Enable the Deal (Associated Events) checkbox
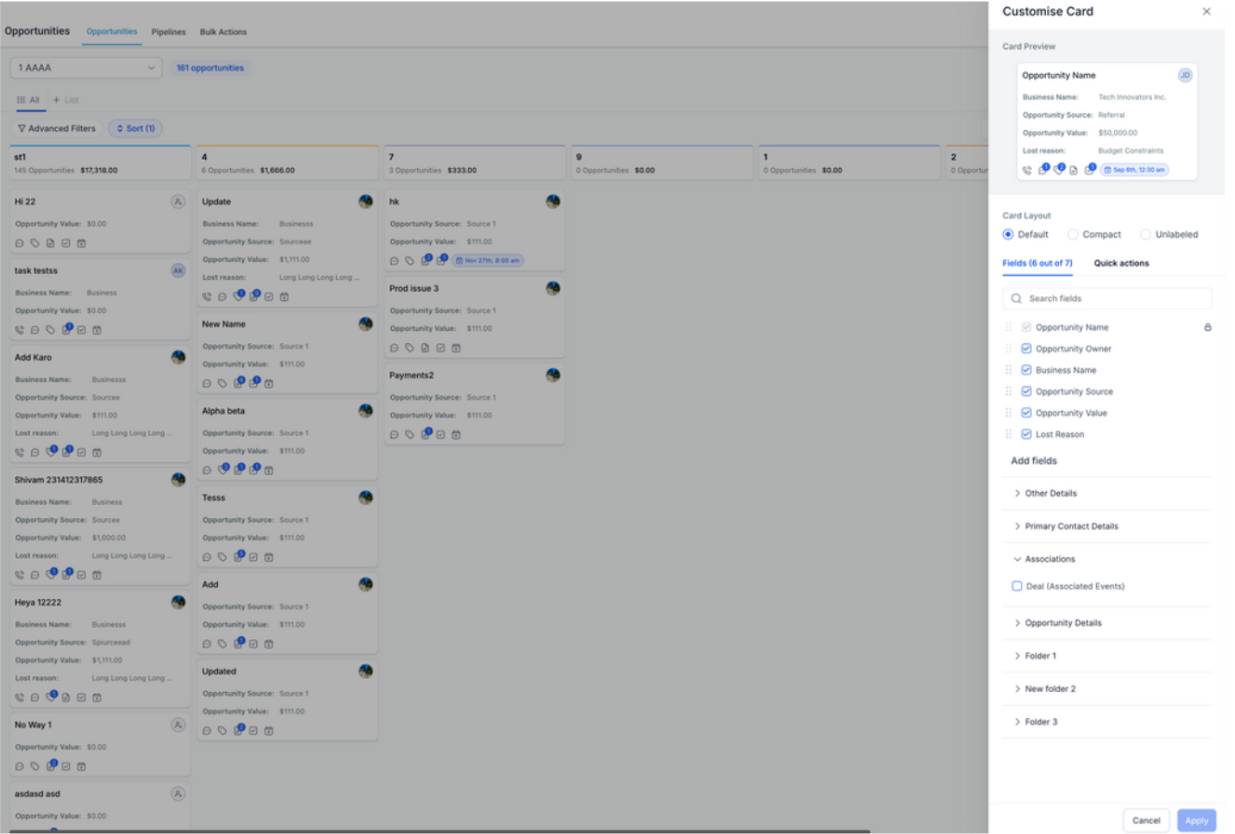 pyautogui.click(x=1017, y=586)
